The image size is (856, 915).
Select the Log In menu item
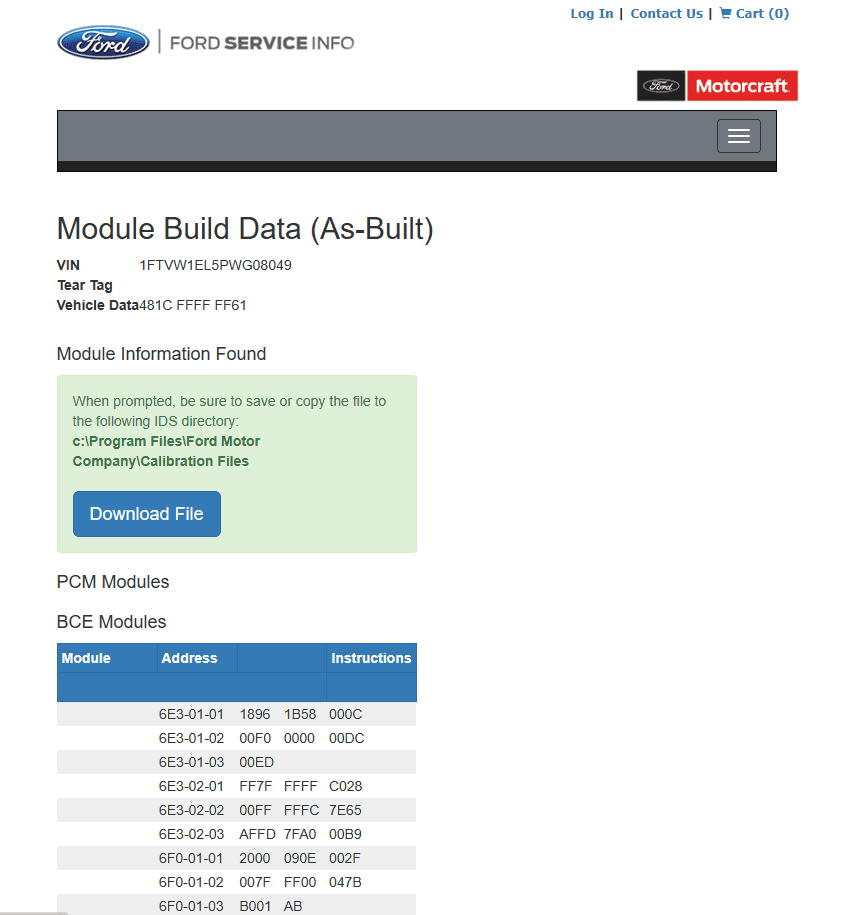pyautogui.click(x=592, y=14)
